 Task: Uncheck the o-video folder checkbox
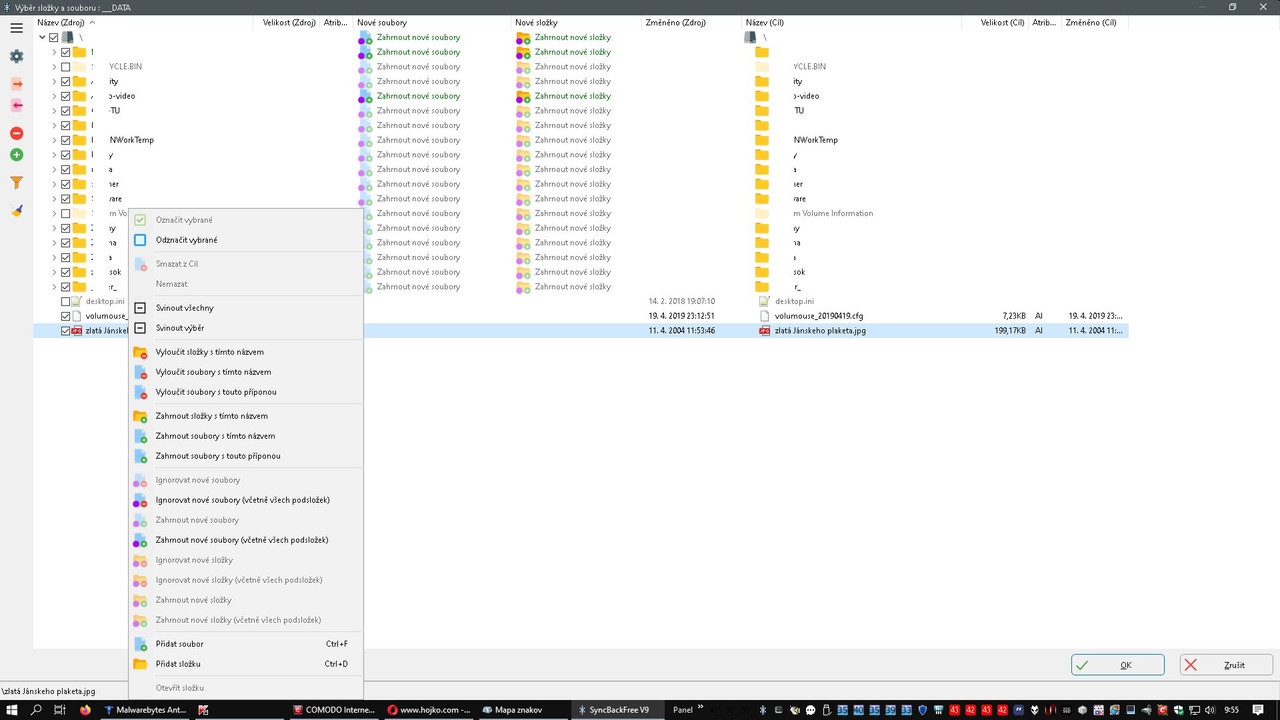[66, 96]
